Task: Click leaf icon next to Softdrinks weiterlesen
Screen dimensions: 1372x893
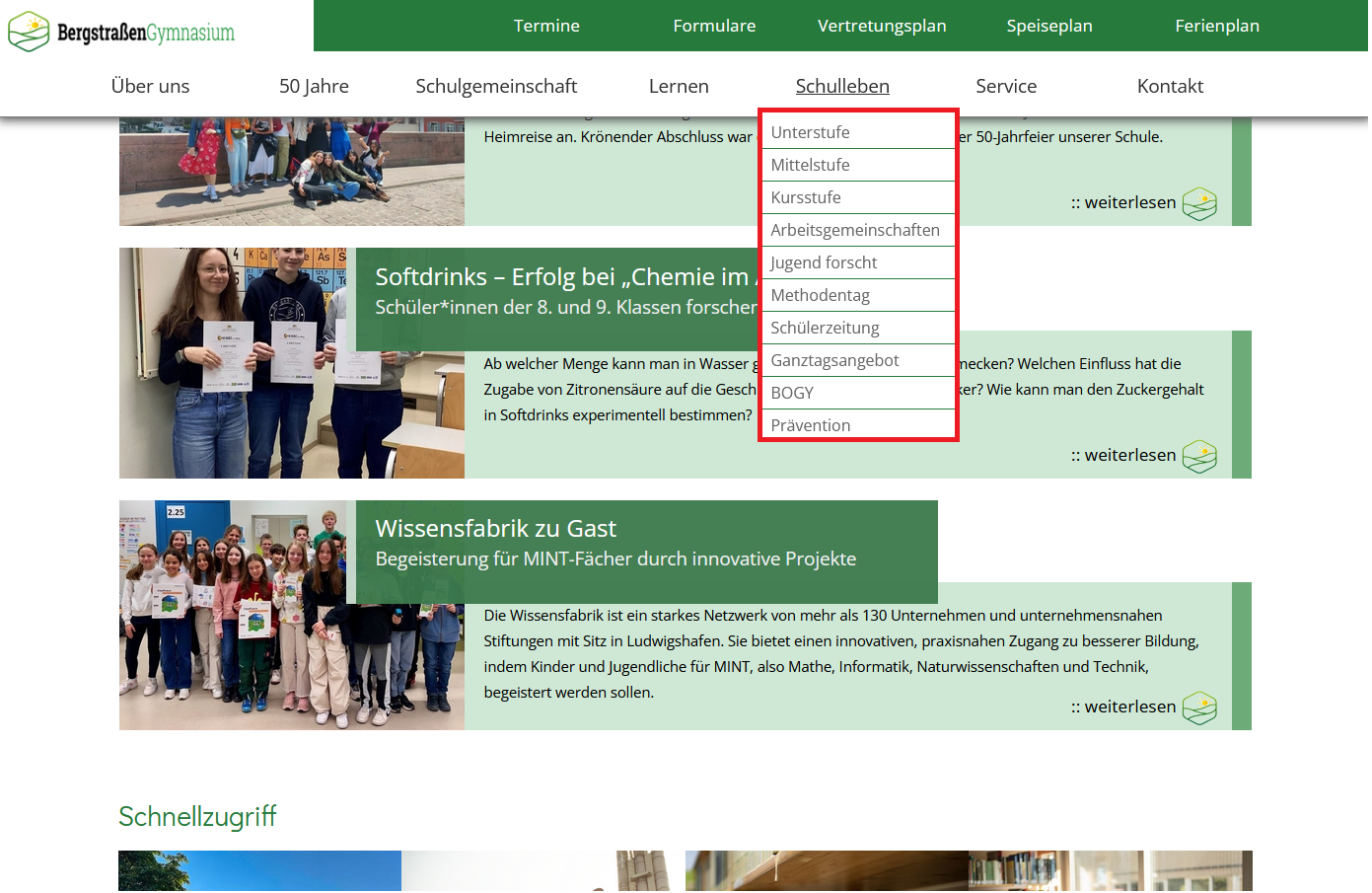Action: [x=1198, y=457]
